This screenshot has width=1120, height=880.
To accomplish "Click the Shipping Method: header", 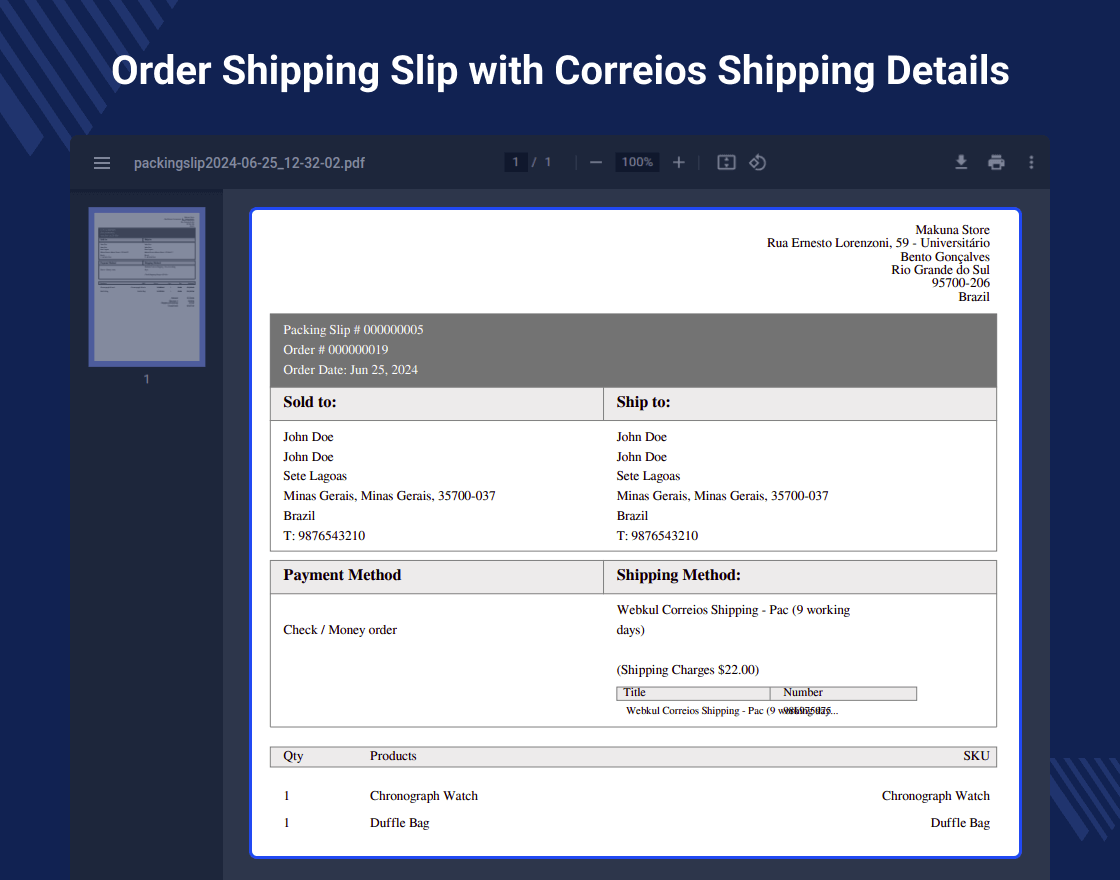I will point(678,575).
